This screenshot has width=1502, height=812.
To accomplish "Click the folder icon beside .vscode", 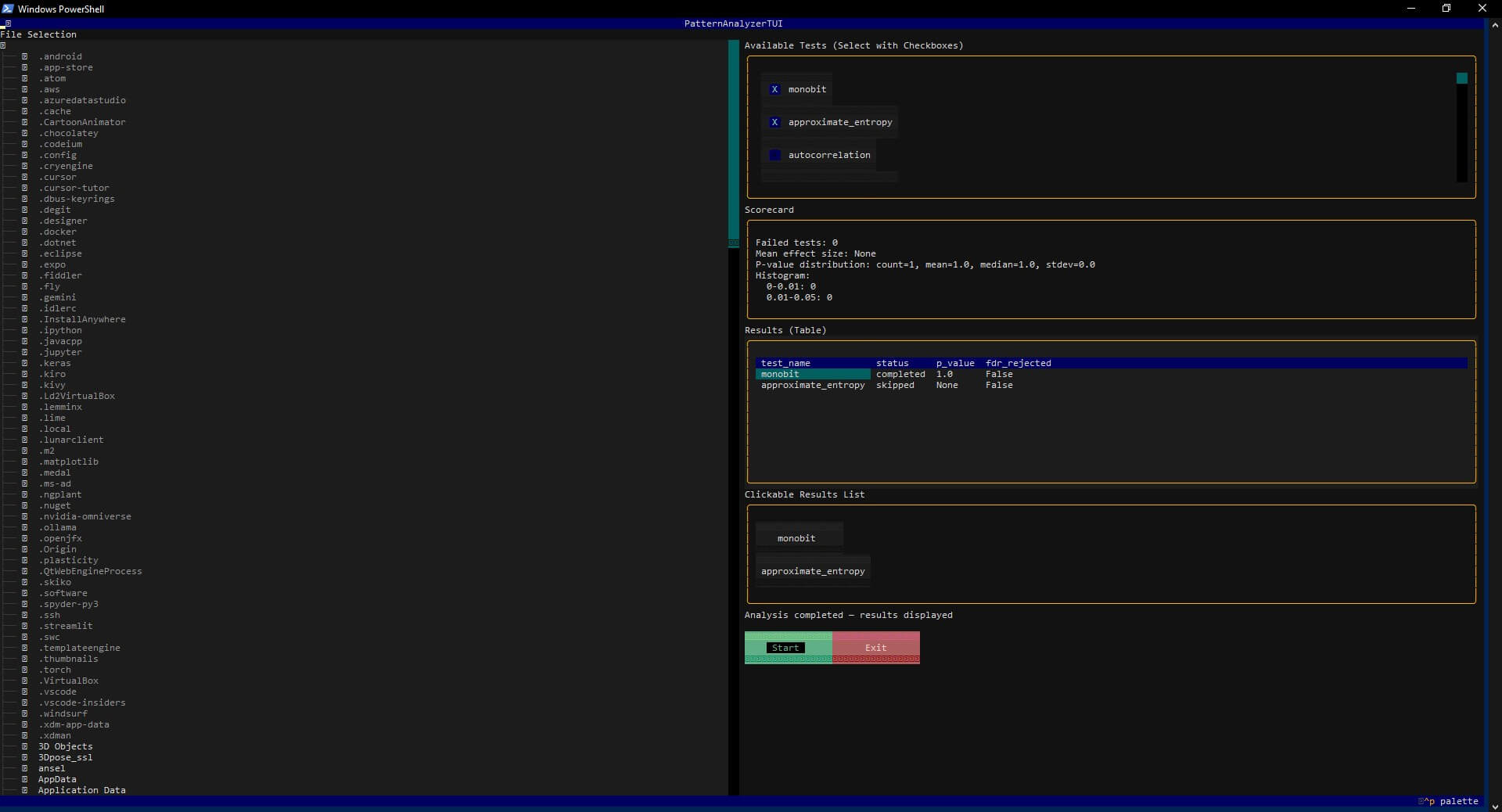I will coord(25,692).
